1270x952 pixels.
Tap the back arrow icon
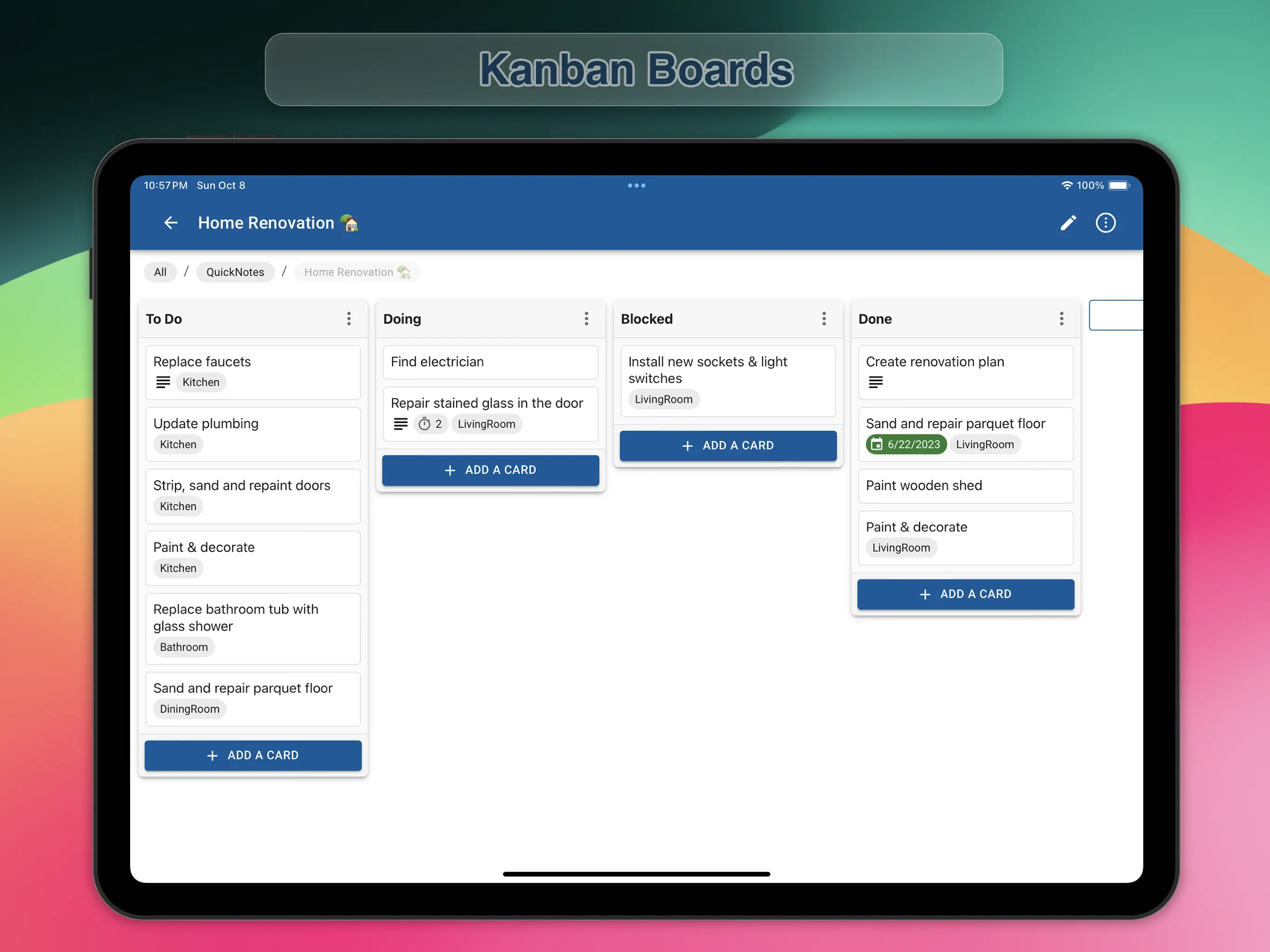click(x=171, y=223)
